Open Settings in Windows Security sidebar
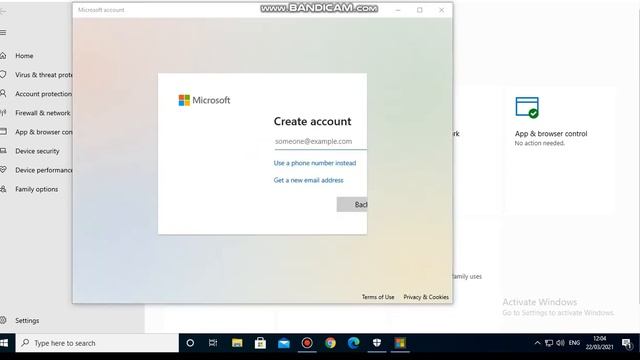The height and width of the screenshot is (360, 640). tap(27, 320)
